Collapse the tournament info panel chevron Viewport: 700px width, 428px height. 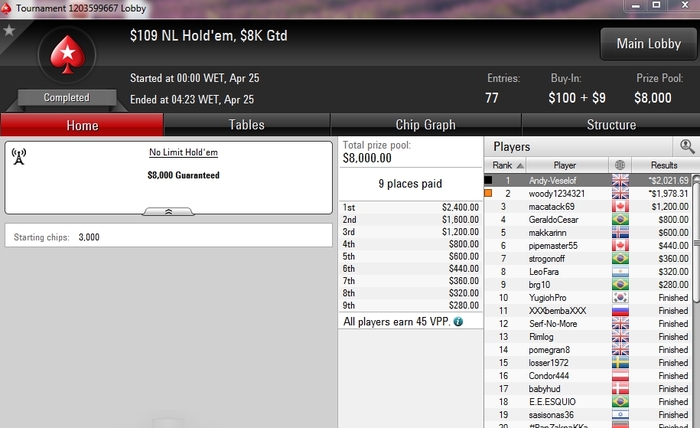pos(168,212)
